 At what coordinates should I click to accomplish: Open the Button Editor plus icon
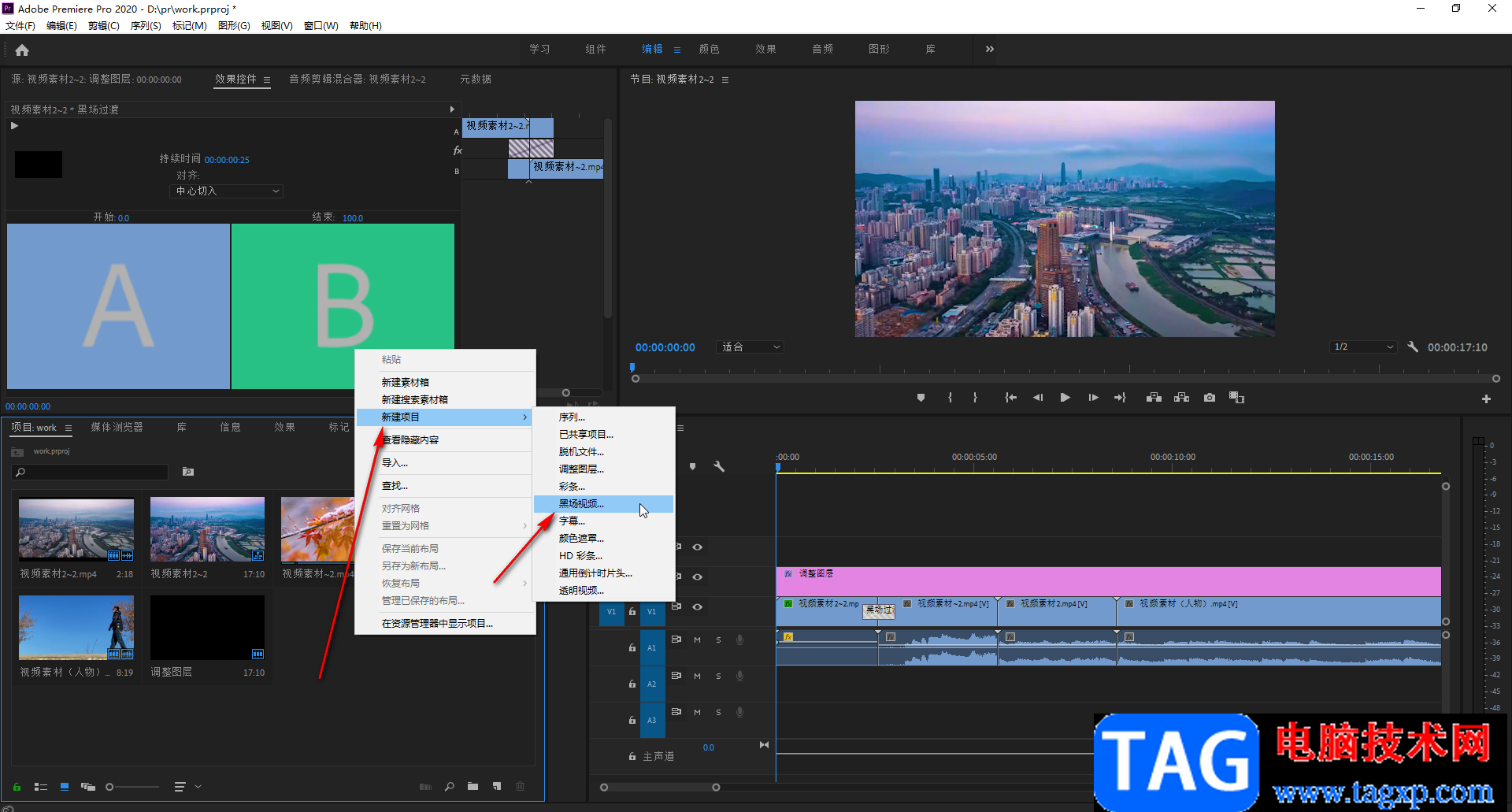click(1486, 399)
